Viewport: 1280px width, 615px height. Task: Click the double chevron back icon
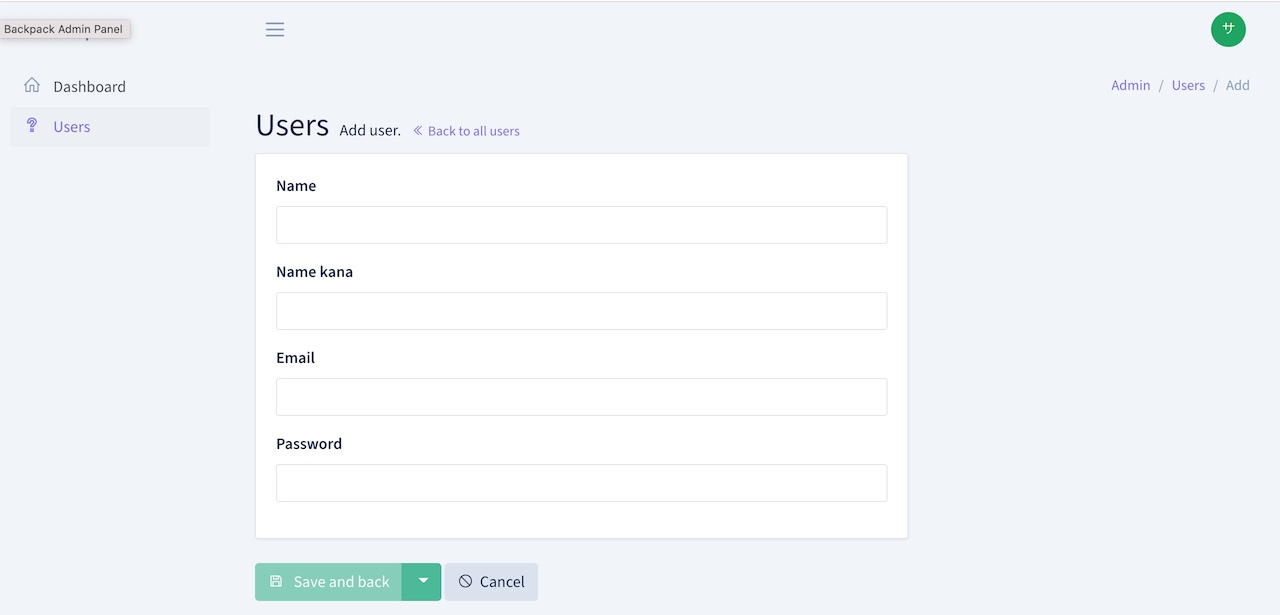point(418,131)
